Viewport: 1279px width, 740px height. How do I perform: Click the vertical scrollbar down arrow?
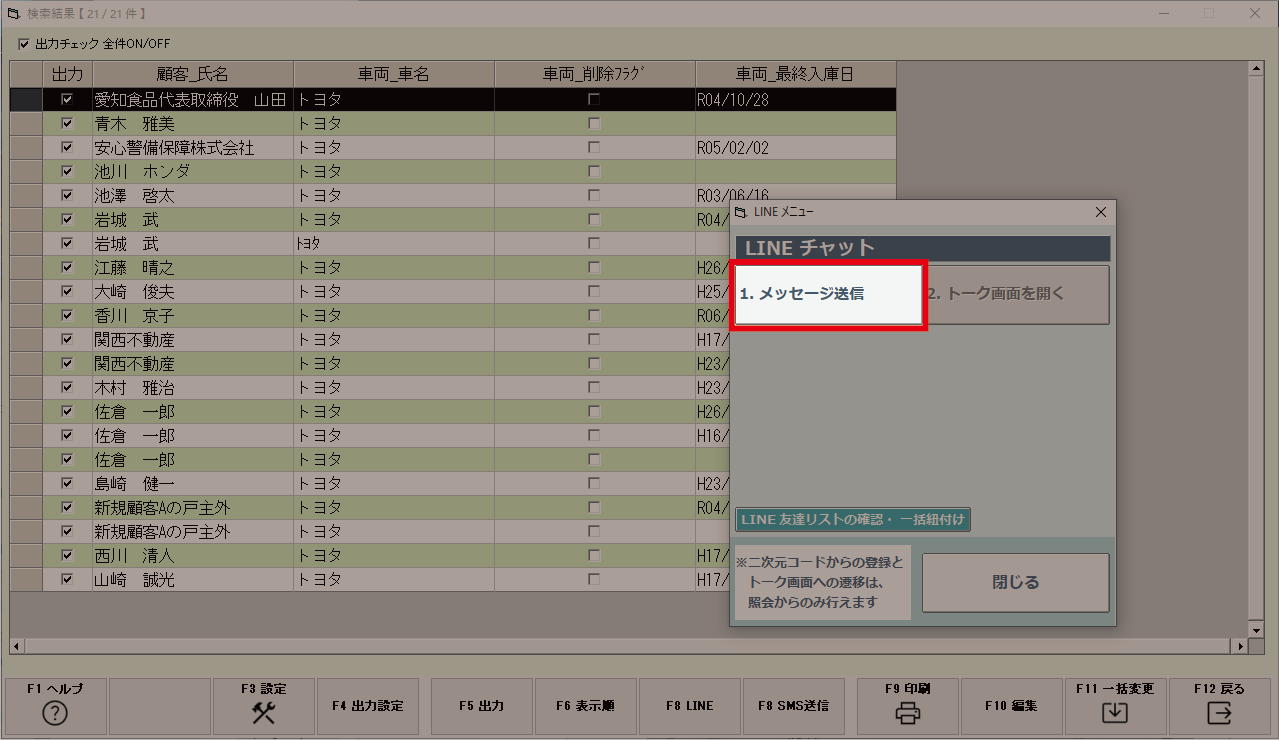(x=1257, y=630)
